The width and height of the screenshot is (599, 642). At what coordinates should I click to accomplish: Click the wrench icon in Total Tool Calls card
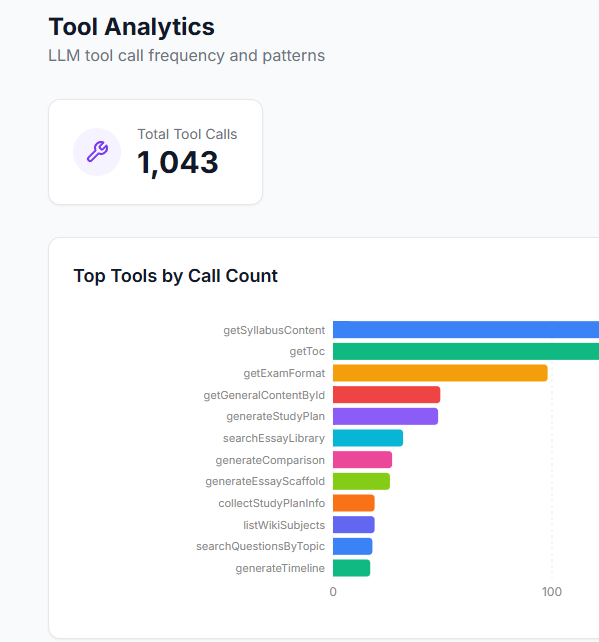tap(97, 152)
